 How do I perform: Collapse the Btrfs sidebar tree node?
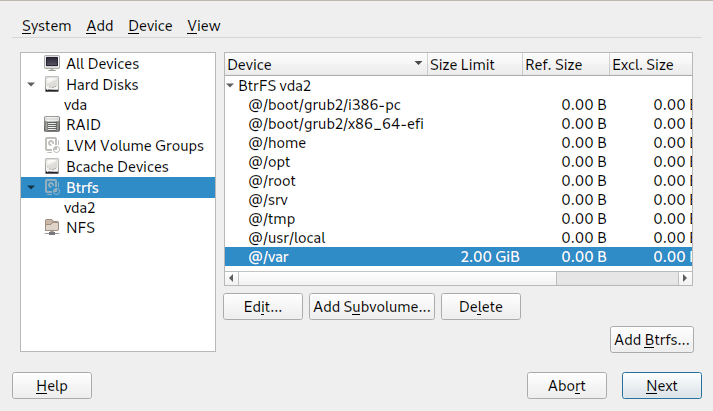tap(31, 187)
